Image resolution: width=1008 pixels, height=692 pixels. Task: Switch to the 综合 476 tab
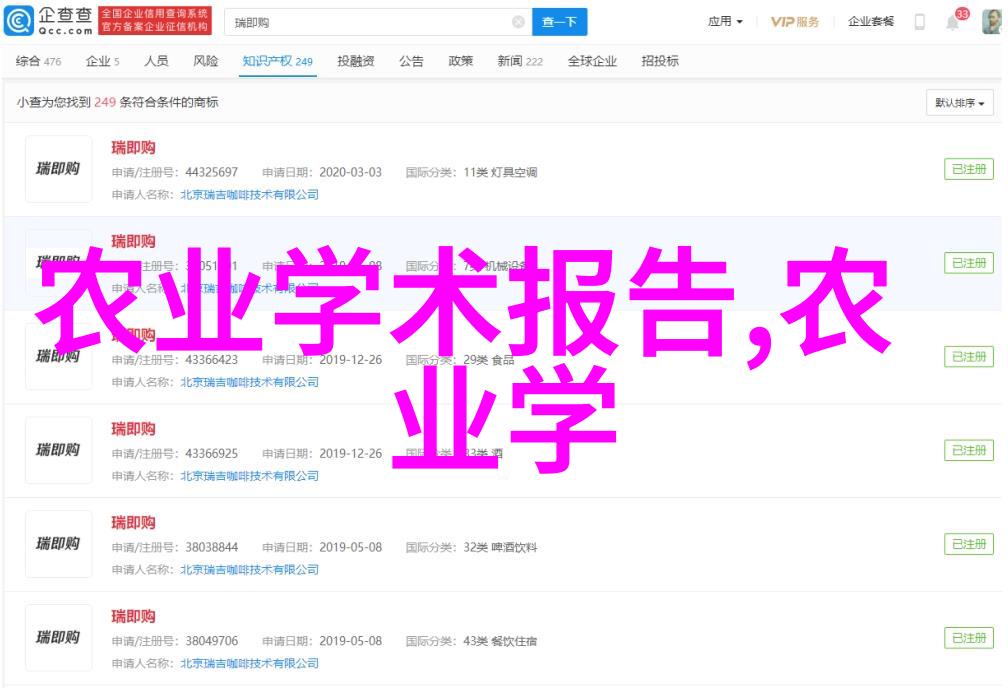pos(38,61)
